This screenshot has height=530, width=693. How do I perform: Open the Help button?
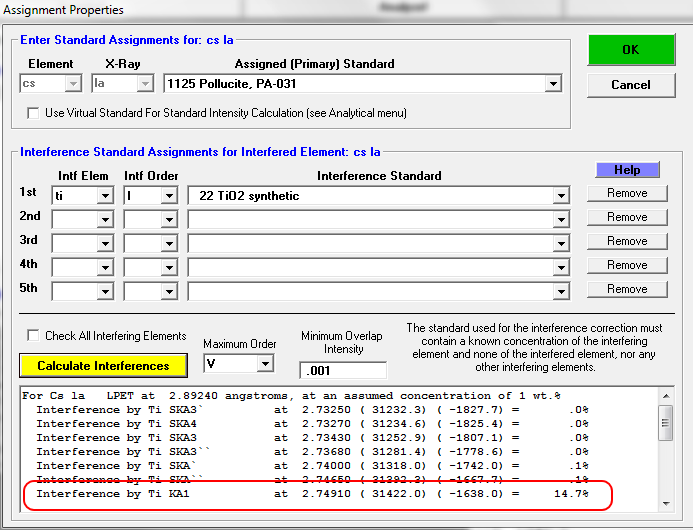[x=627, y=170]
